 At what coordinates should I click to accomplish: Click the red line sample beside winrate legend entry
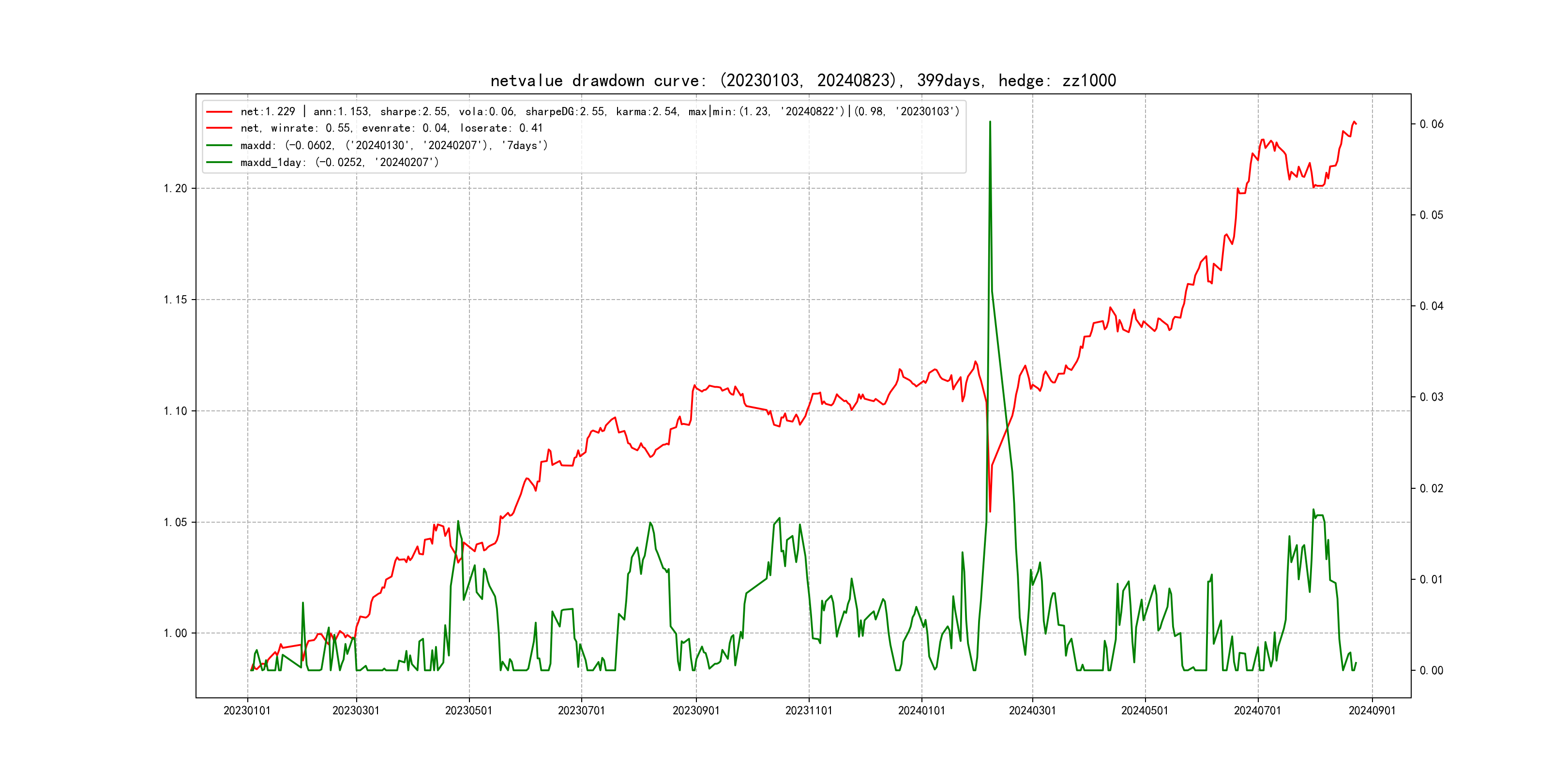[219, 128]
